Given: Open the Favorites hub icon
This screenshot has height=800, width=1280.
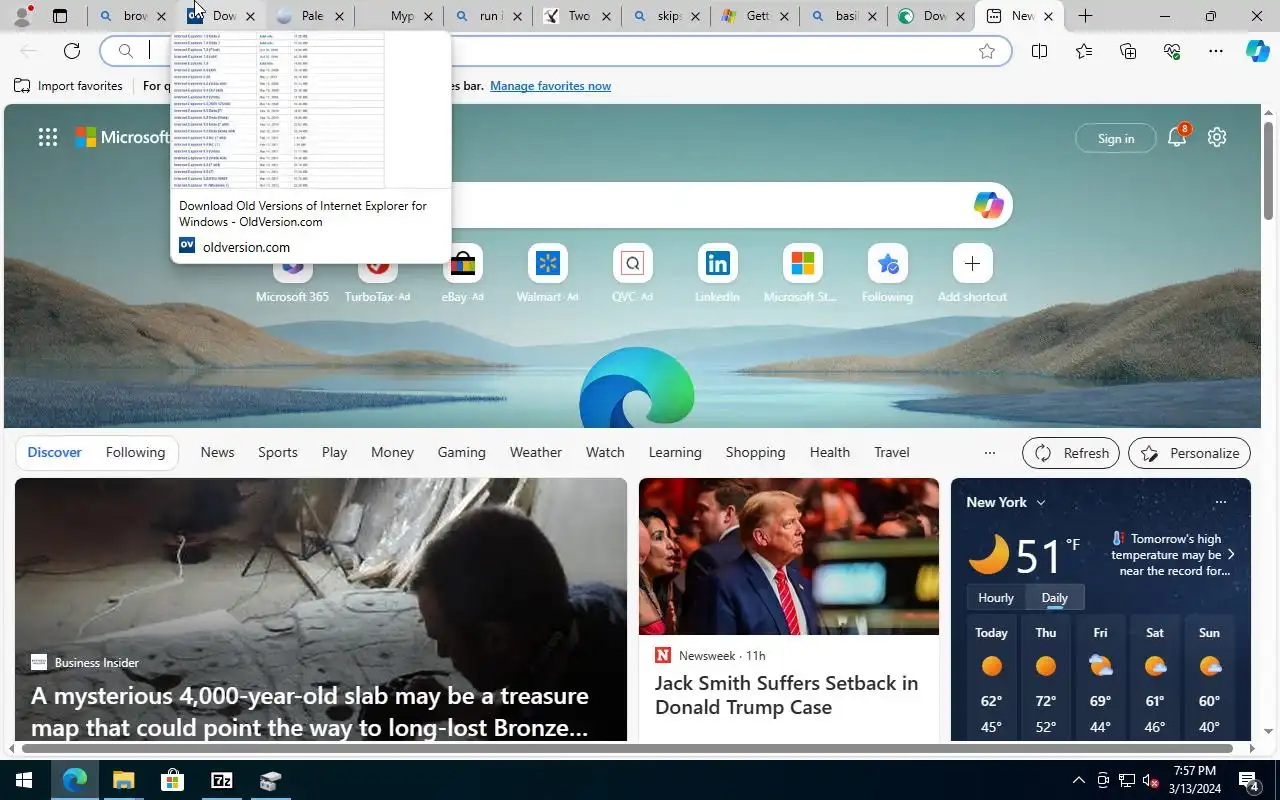Looking at the screenshot, I should pyautogui.click(x=1084, y=51).
